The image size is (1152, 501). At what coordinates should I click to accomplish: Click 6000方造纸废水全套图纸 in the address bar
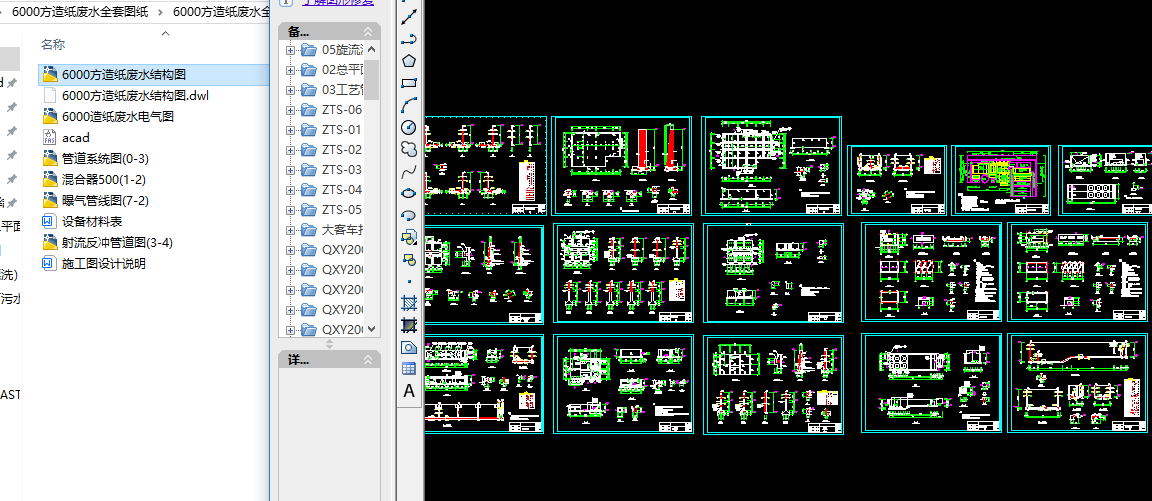click(x=82, y=12)
